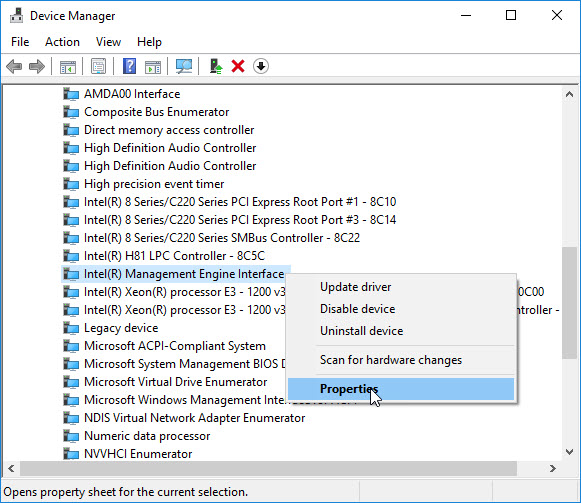This screenshot has width=581, height=503.
Task: Click the red X Uninstall device icon
Action: 238,67
